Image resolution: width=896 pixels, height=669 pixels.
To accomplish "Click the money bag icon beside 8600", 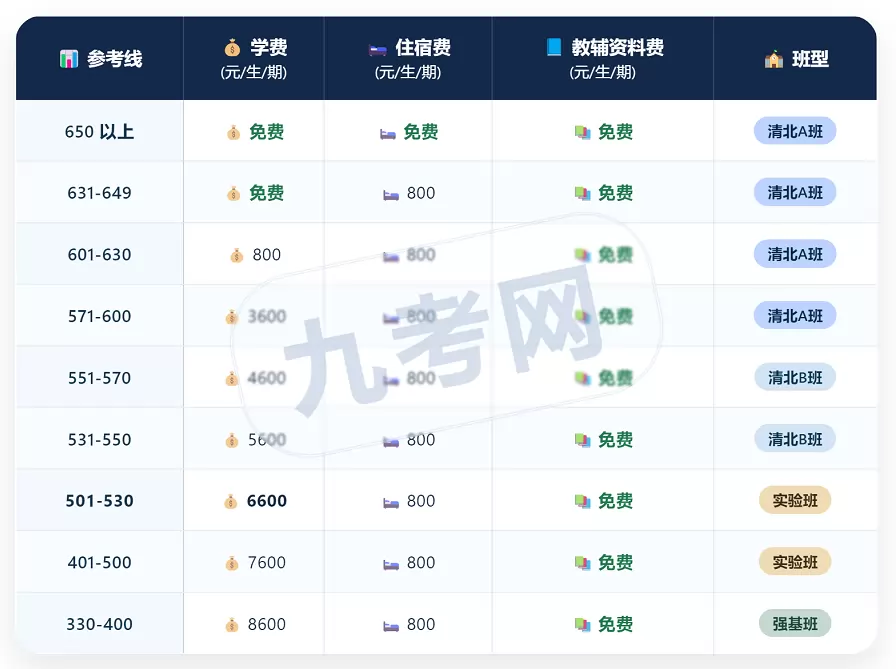I will pos(231,625).
